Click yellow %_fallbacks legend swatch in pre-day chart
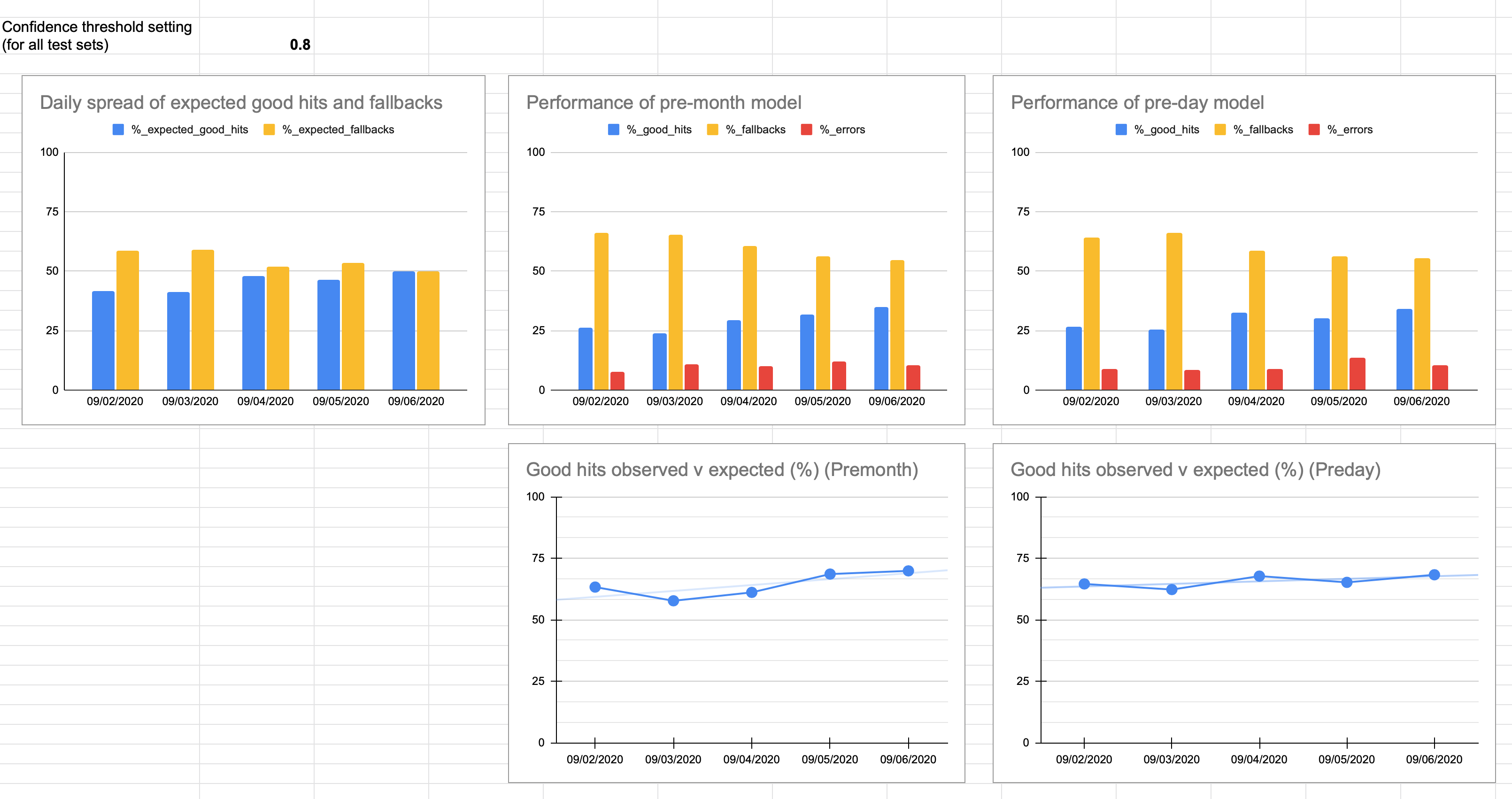Screen dimensions: 1512x799 point(1220,130)
